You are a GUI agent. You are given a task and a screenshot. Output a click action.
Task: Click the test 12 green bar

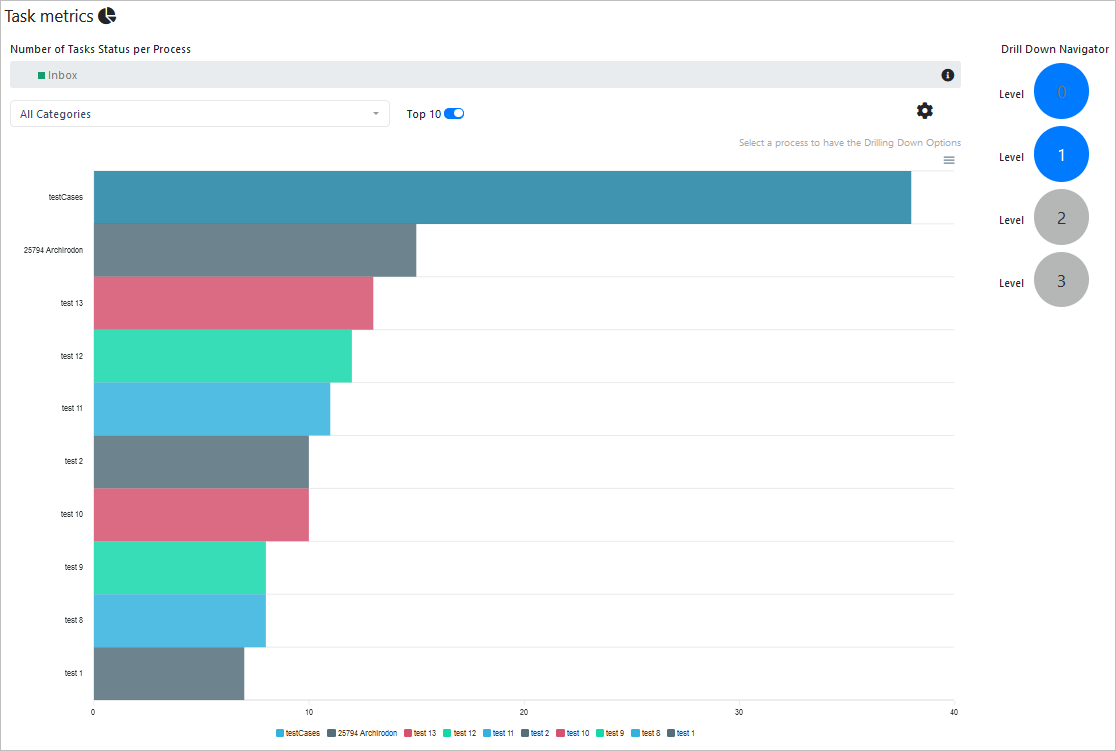pos(222,356)
